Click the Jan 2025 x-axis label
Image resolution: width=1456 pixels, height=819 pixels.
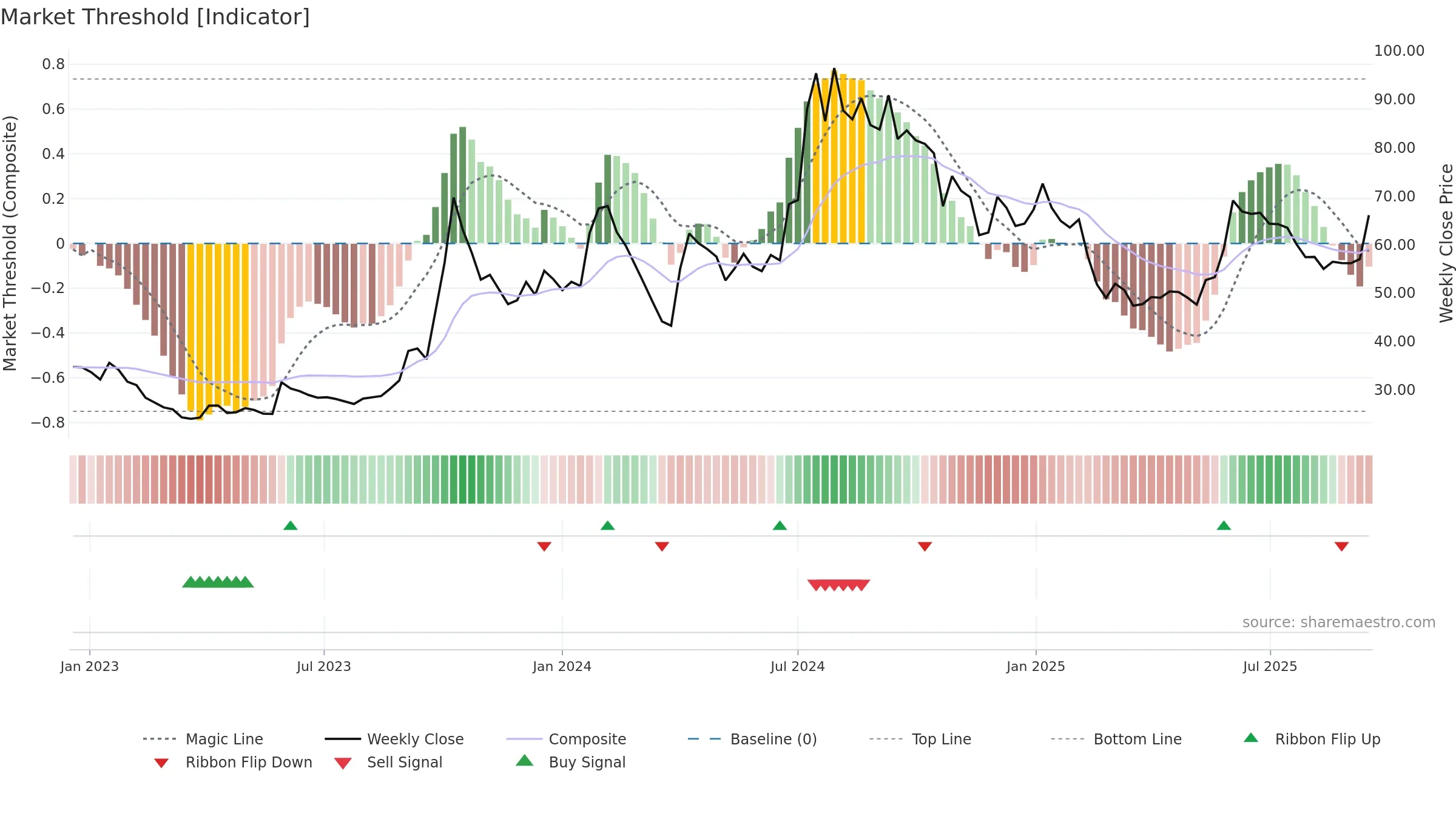1036,667
